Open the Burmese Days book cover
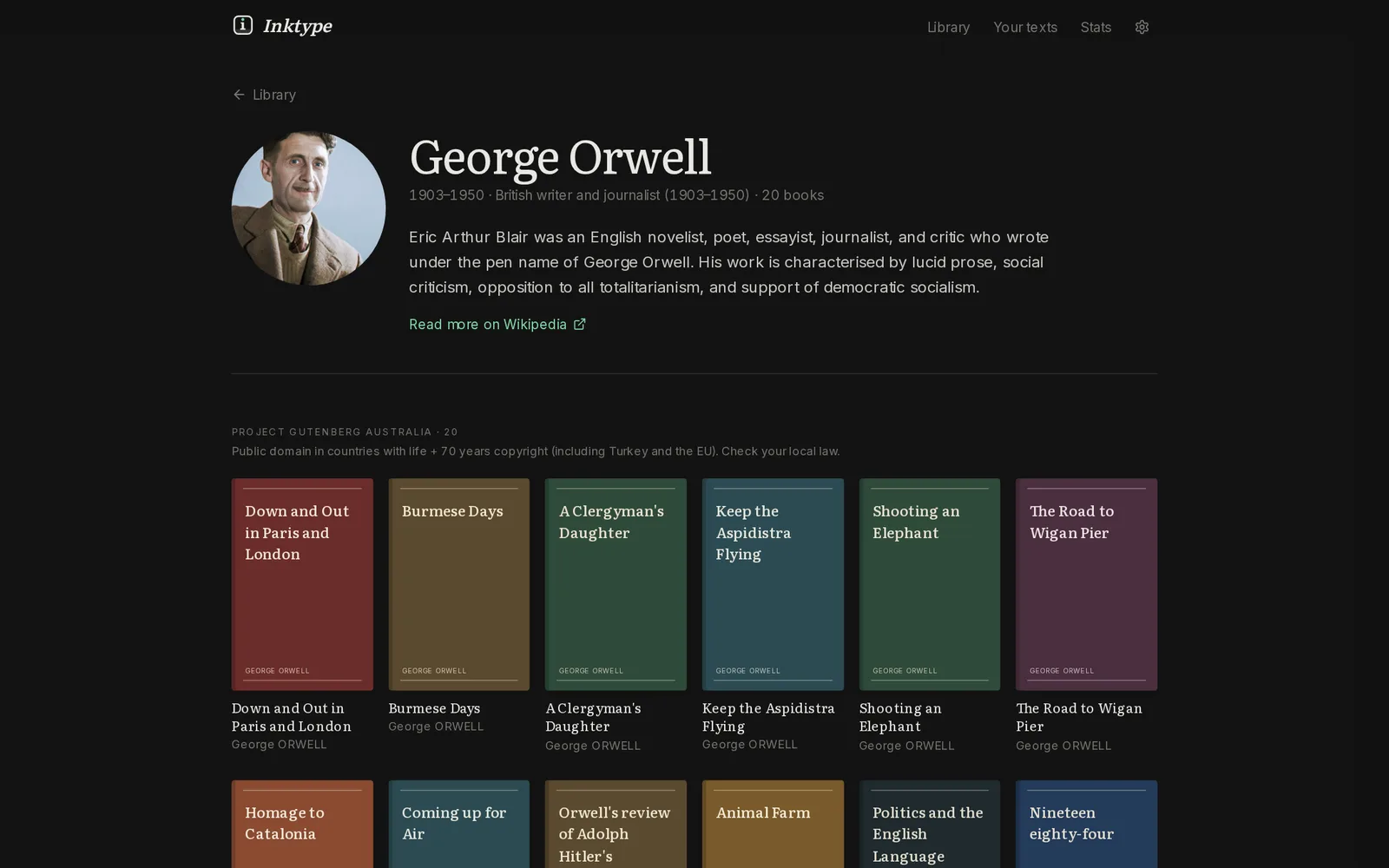 [458, 584]
